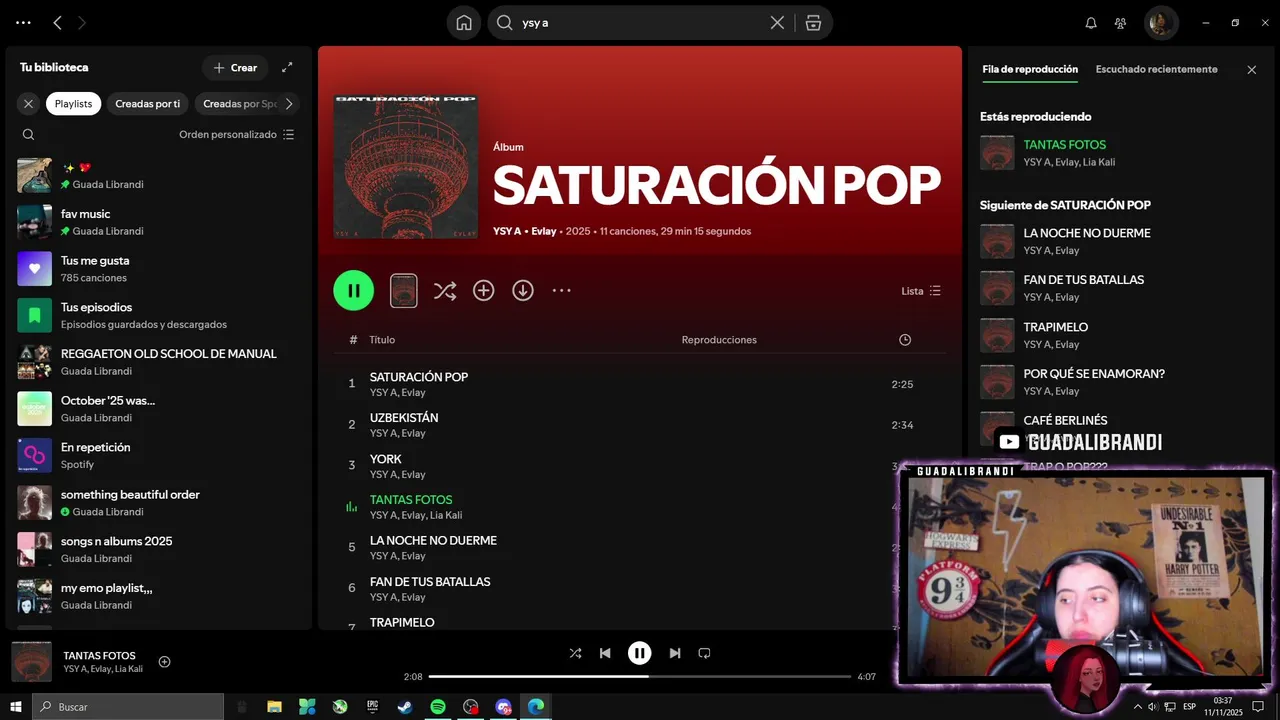Sort by the duration clock column
This screenshot has width=1280, height=720.
click(905, 340)
